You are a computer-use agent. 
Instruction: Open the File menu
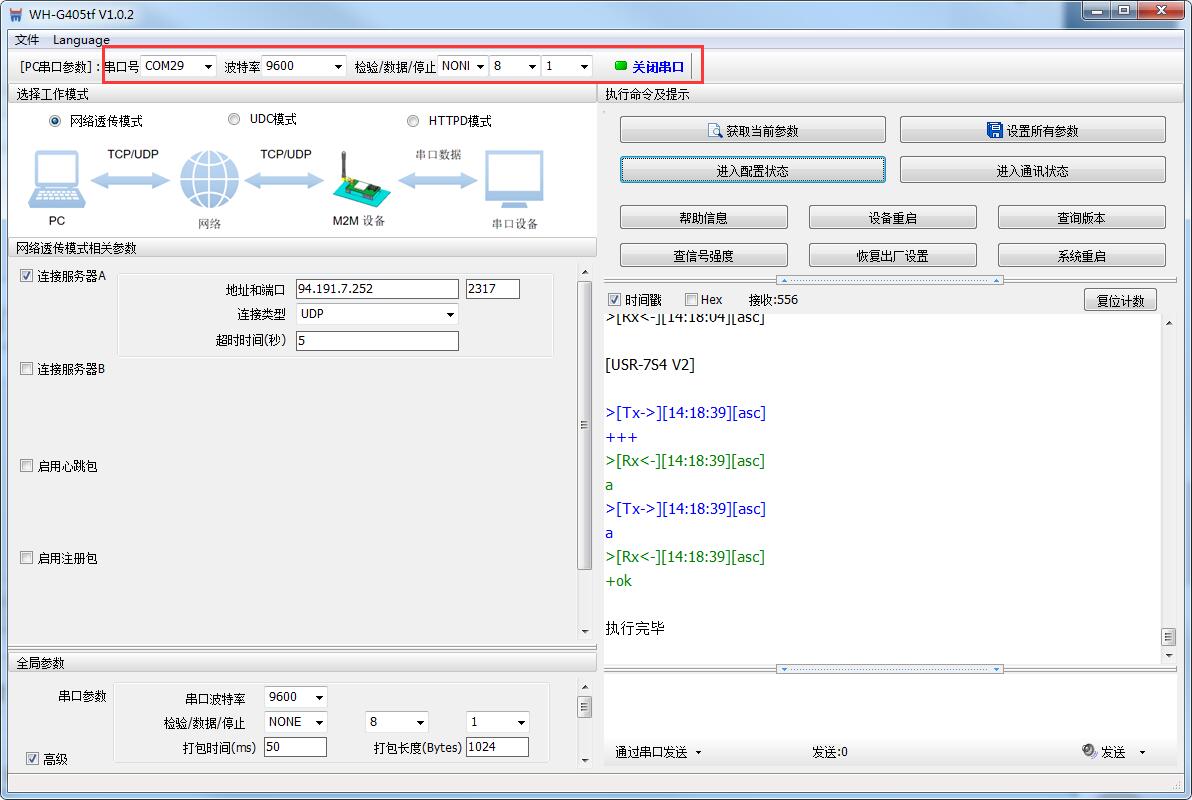(x=27, y=40)
